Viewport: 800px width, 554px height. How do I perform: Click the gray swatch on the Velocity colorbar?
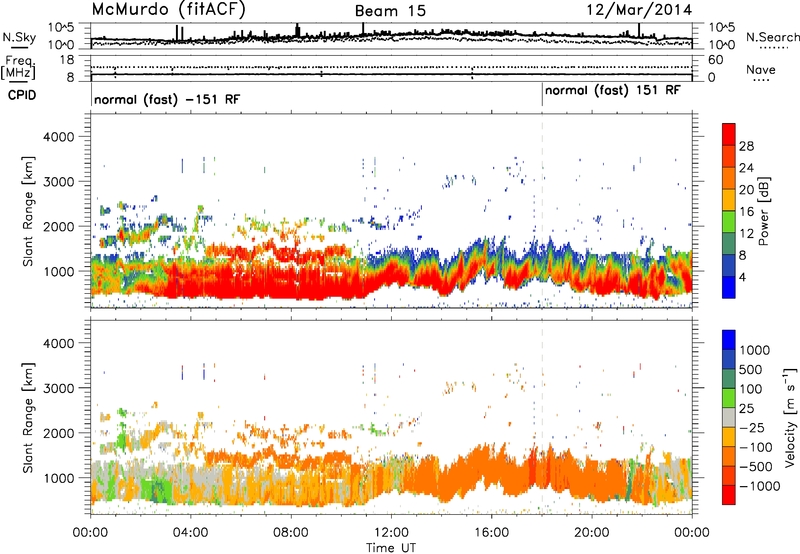(x=729, y=418)
